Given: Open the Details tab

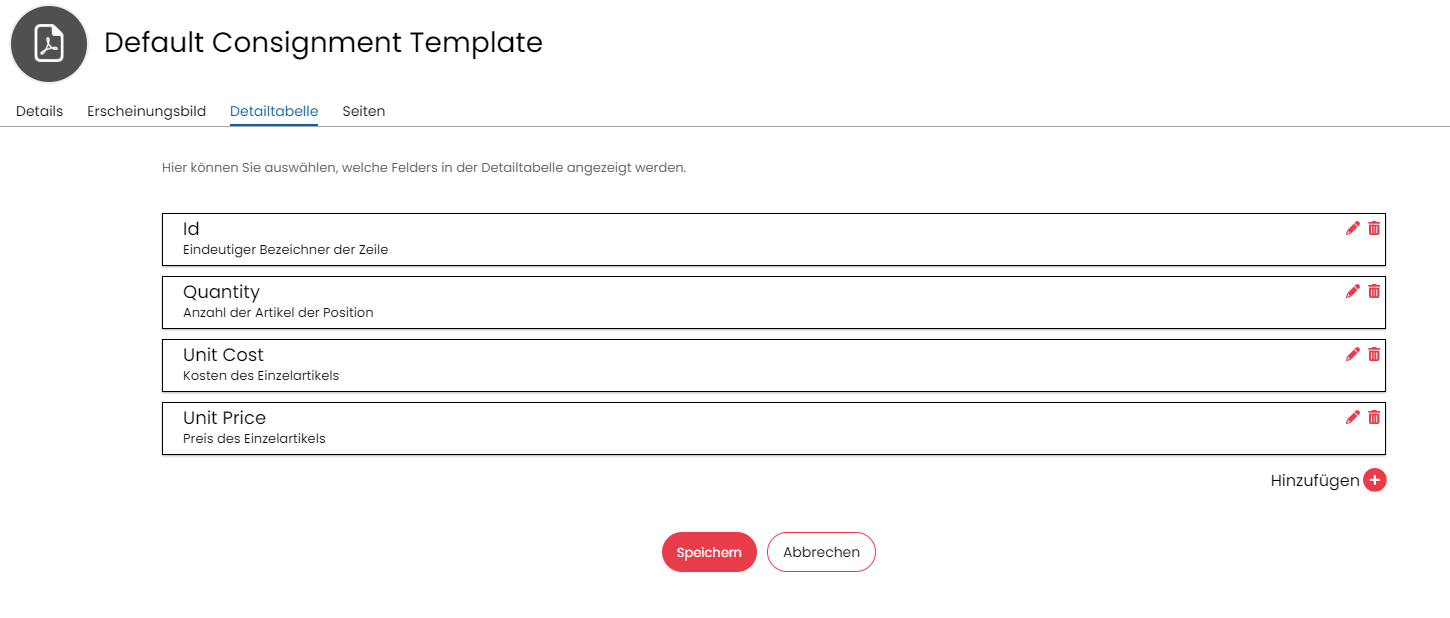Looking at the screenshot, I should (39, 111).
